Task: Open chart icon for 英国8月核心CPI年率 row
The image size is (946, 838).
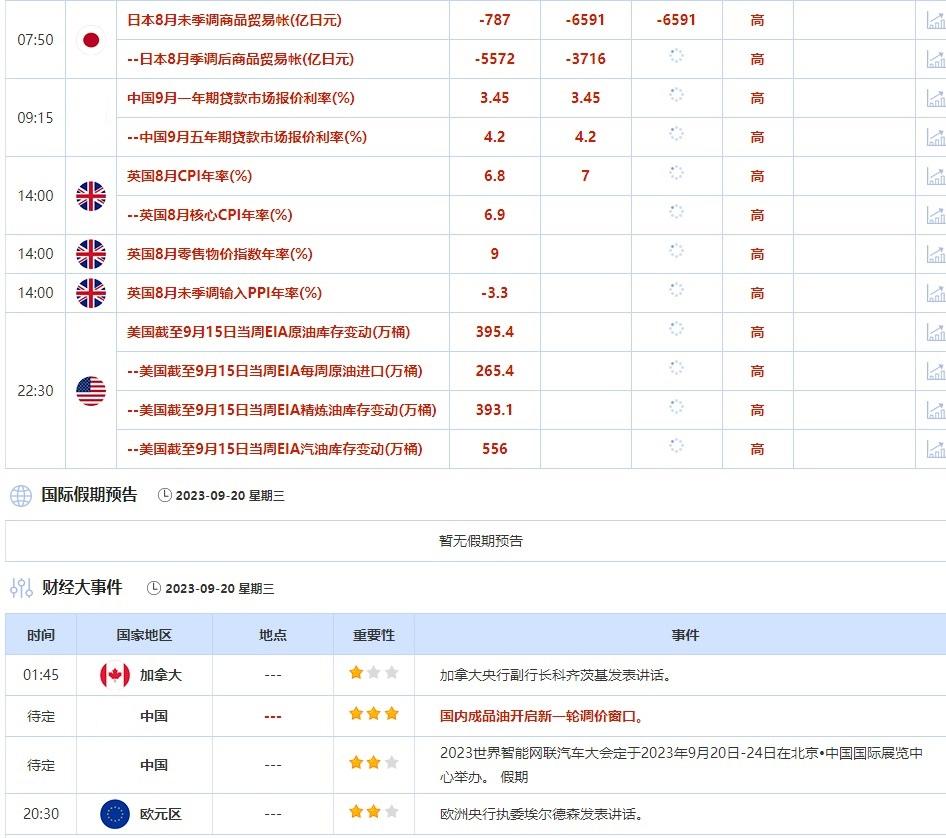Action: click(936, 215)
